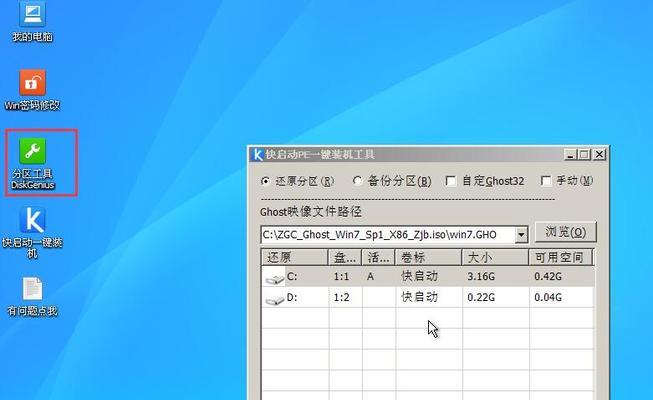Launch the 快启动一键装机 desktop icon

point(32,232)
